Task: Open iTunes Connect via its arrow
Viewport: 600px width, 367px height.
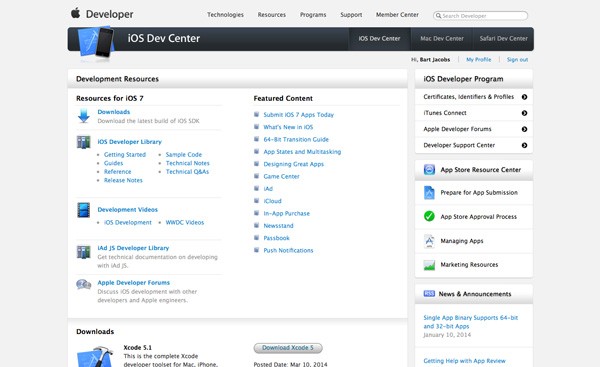Action: pos(524,113)
